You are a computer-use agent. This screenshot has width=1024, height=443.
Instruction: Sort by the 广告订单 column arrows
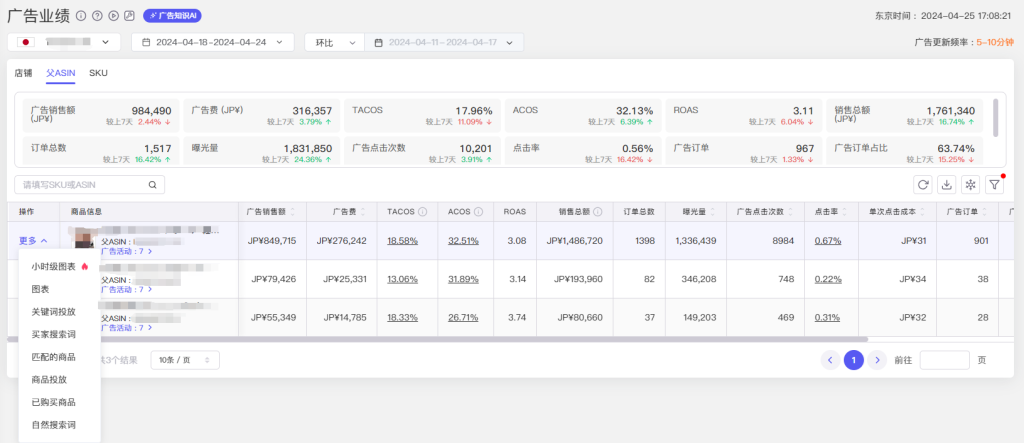pyautogui.click(x=984, y=212)
